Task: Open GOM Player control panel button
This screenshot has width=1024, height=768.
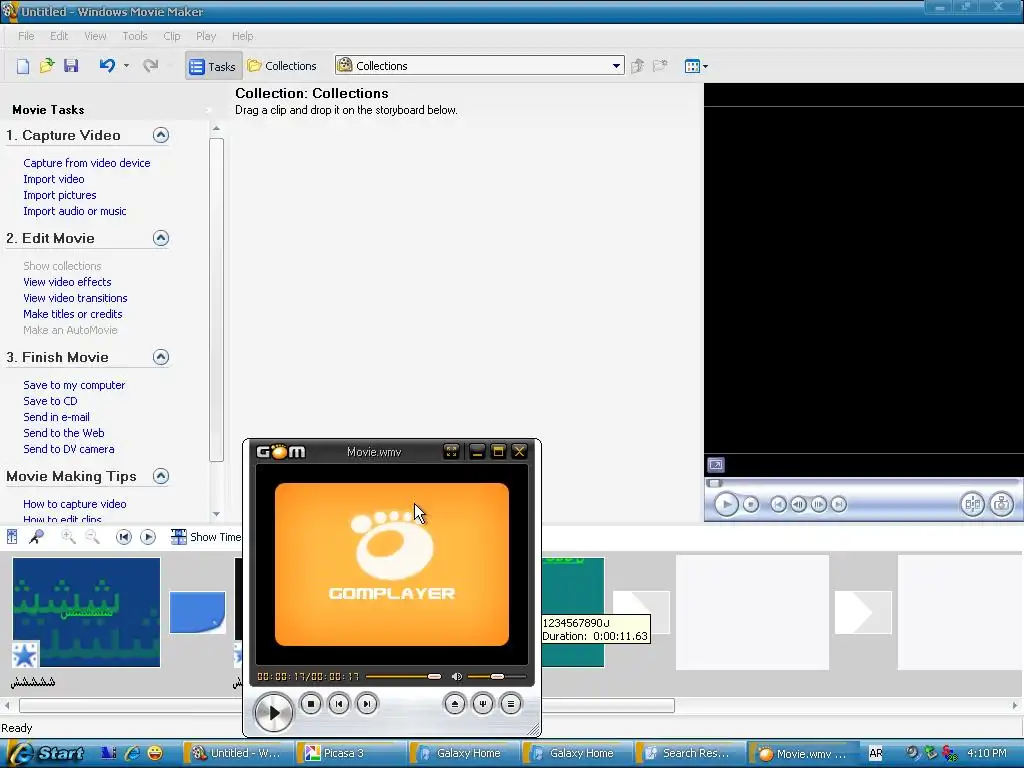Action: (x=483, y=703)
